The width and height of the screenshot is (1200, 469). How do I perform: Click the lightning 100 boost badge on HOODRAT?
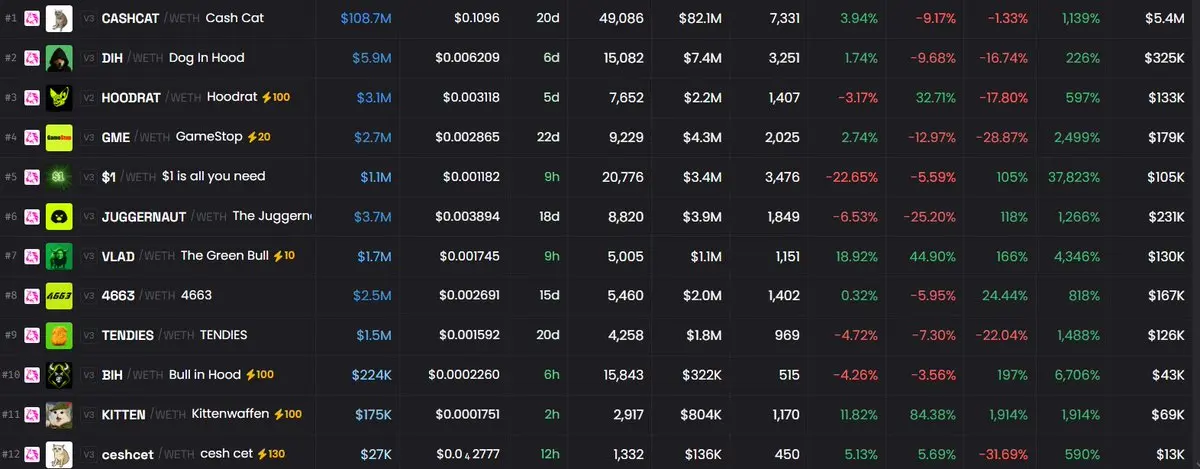click(x=275, y=97)
